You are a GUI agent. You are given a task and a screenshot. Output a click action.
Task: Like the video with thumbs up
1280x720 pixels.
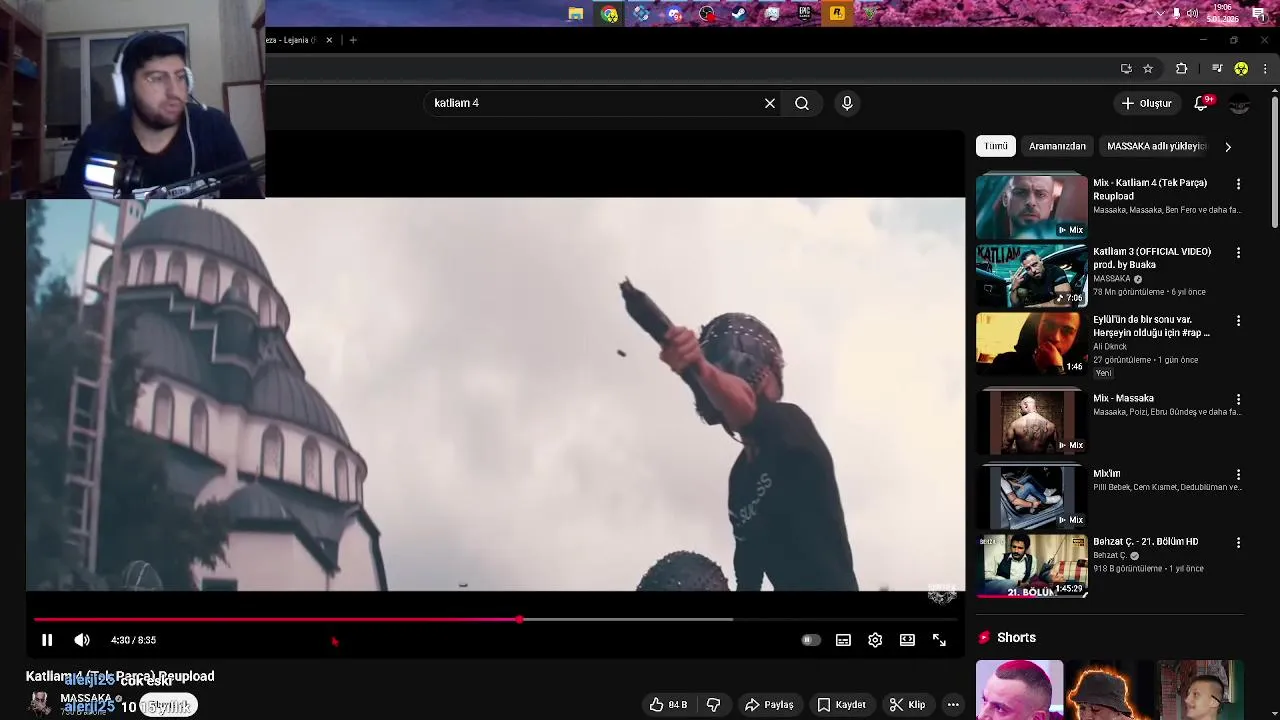click(668, 705)
